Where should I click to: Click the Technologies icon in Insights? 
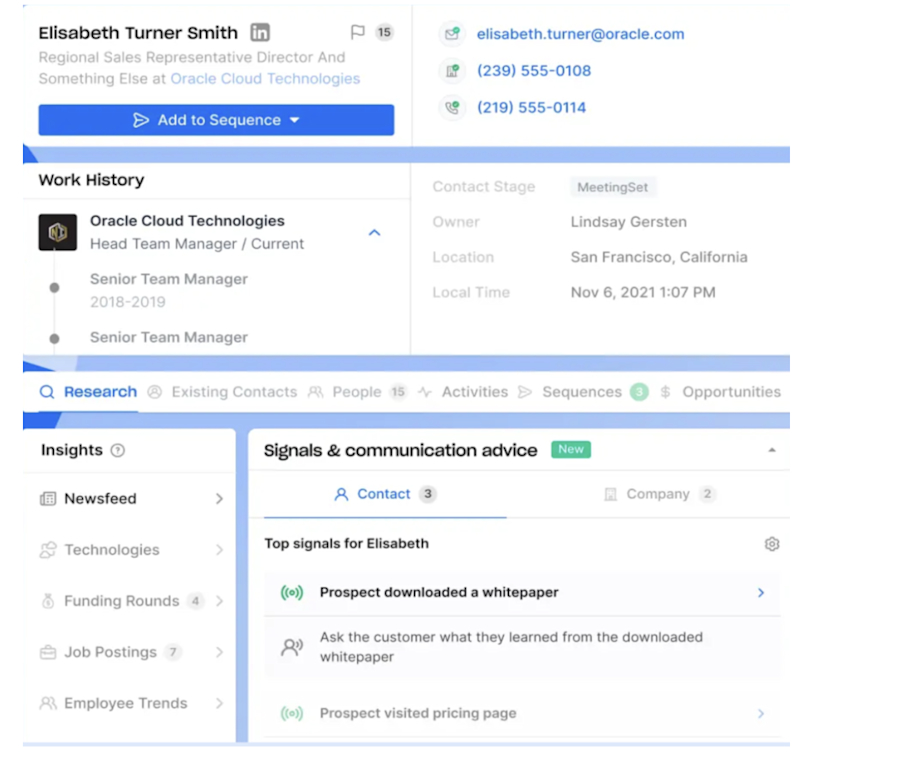(x=48, y=550)
